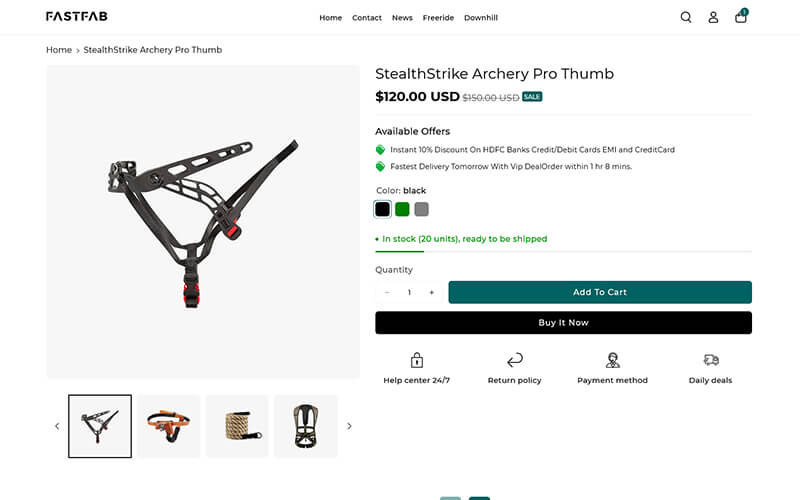800x500 pixels.
Task: Click the Payment method icon
Action: 612,360
